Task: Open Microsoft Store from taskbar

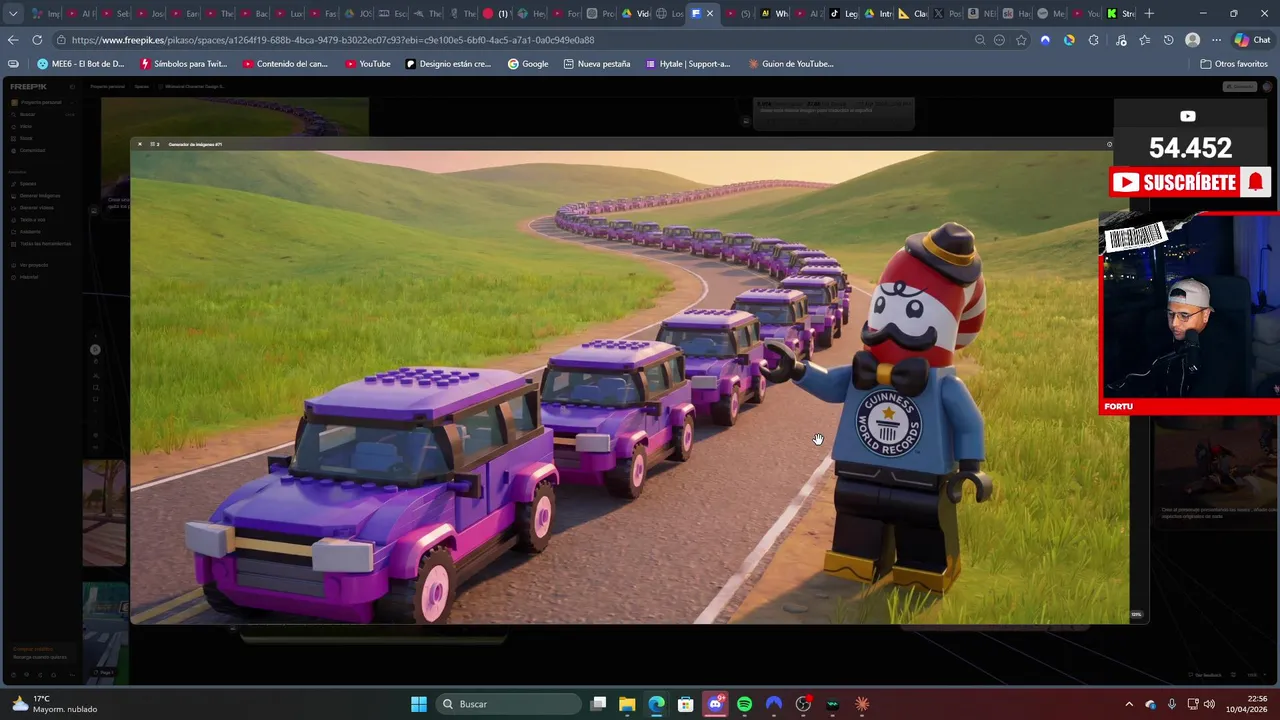Action: click(686, 704)
